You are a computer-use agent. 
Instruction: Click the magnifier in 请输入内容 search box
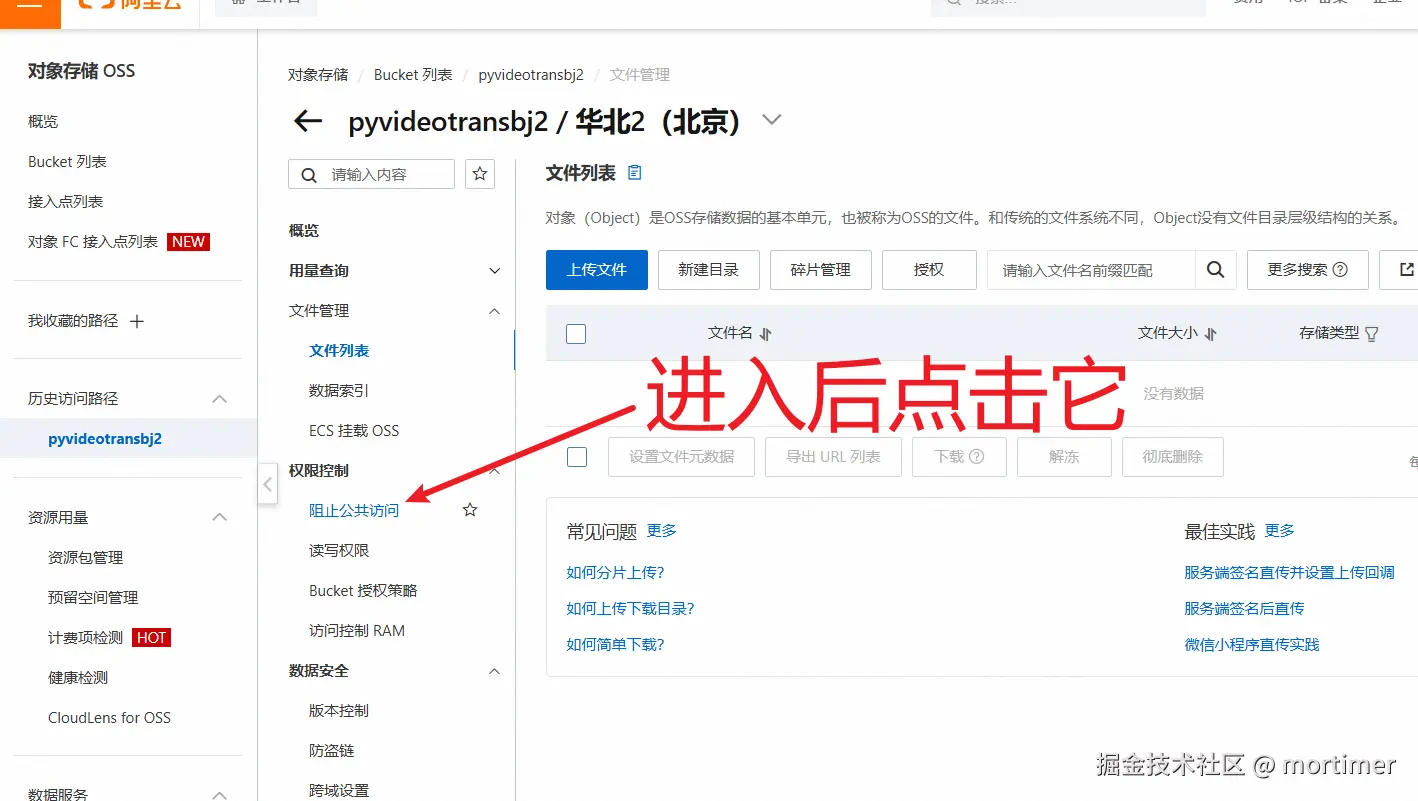310,175
